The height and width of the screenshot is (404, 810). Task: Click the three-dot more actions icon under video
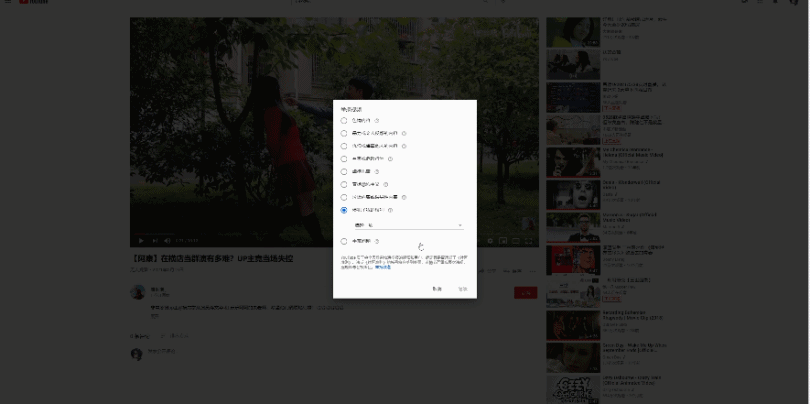[x=533, y=271]
